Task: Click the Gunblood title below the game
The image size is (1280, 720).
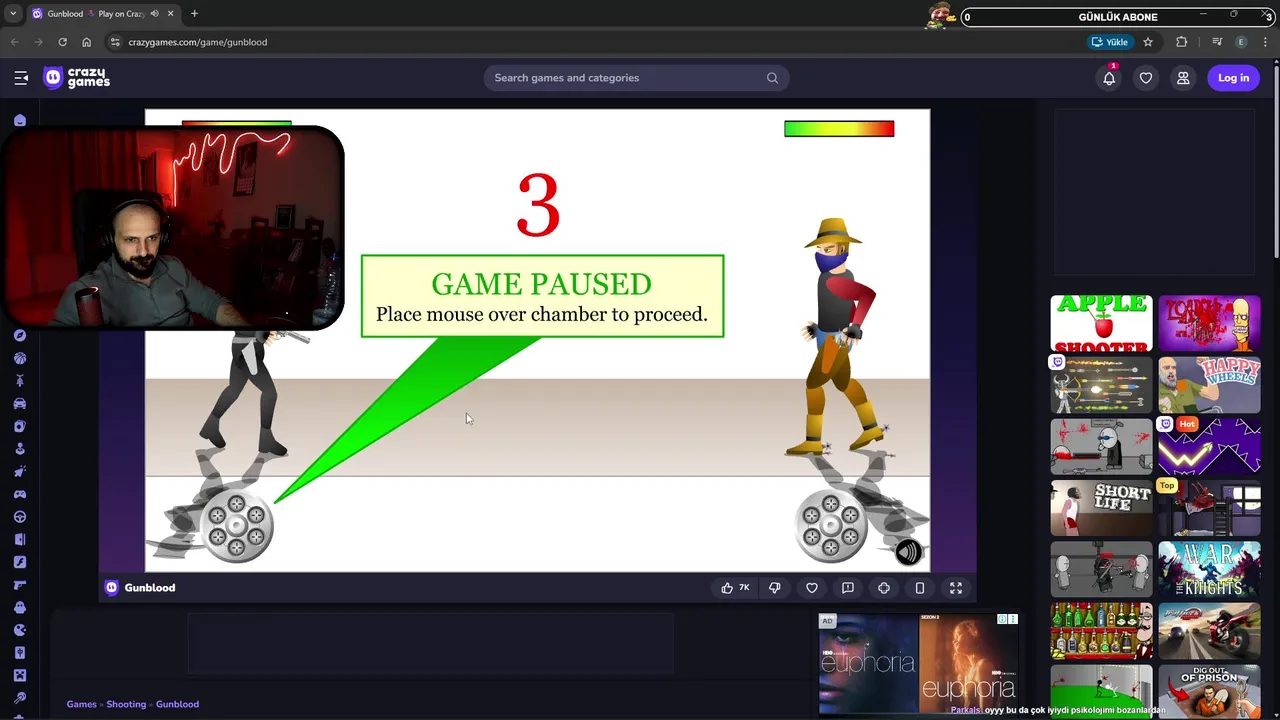Action: pyautogui.click(x=150, y=588)
